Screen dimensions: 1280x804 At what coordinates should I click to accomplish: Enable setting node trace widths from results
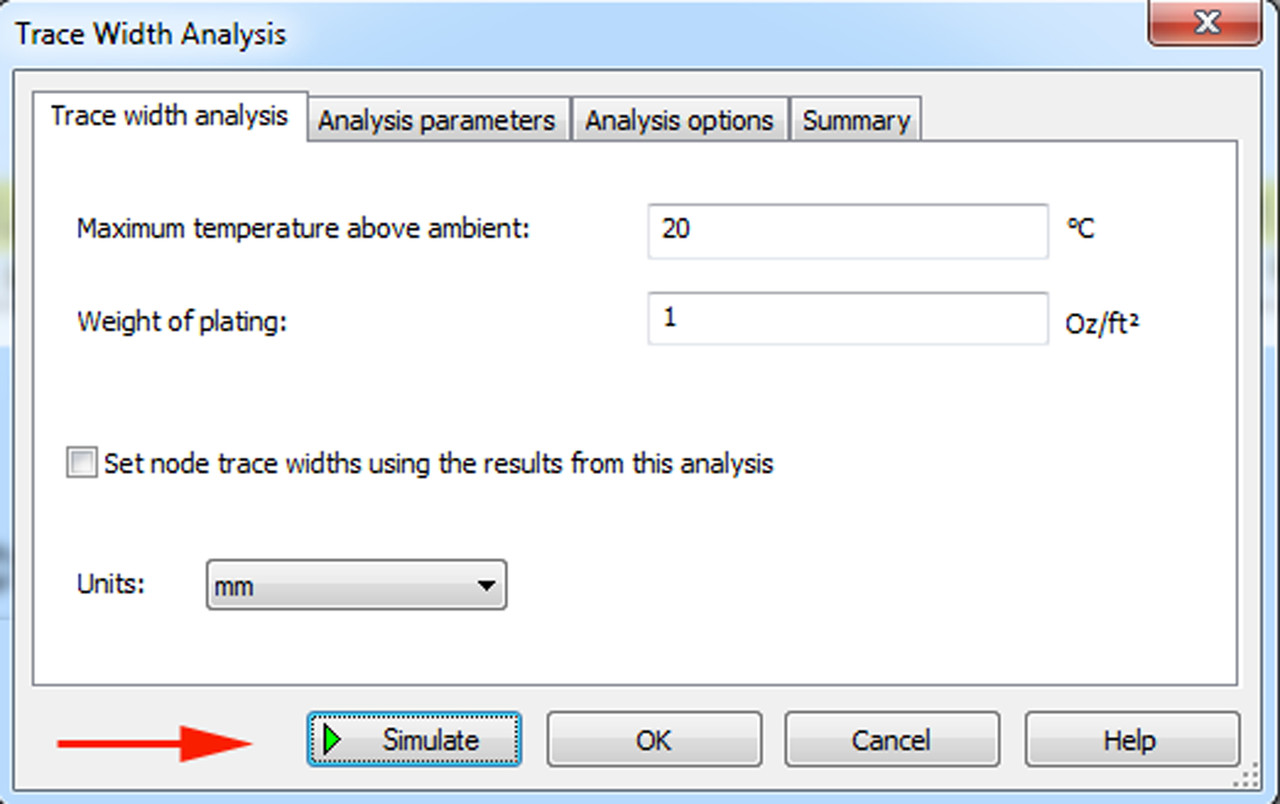click(82, 463)
